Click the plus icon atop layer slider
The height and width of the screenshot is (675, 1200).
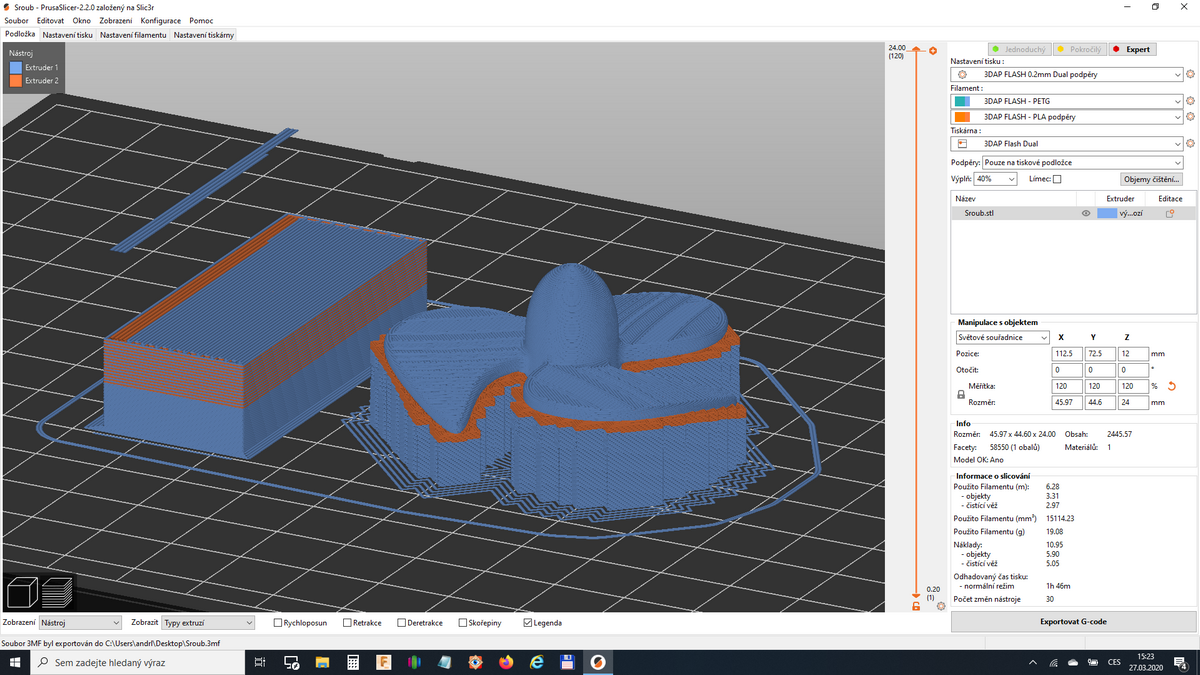click(x=932, y=50)
